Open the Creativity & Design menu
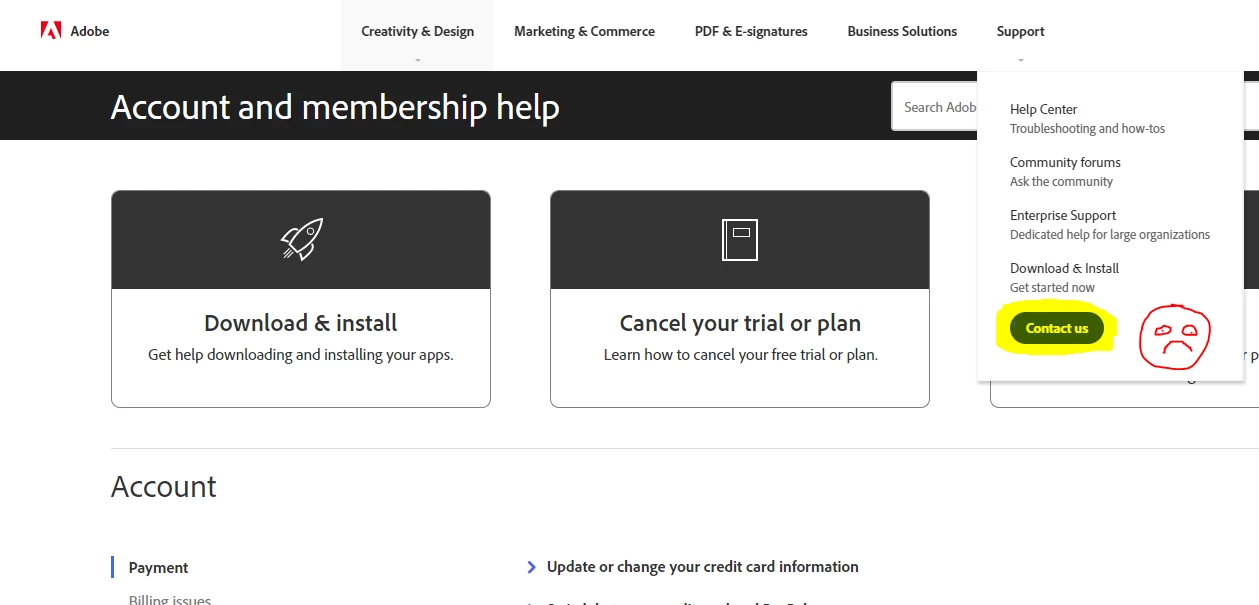Image resolution: width=1259 pixels, height=605 pixels. [418, 31]
